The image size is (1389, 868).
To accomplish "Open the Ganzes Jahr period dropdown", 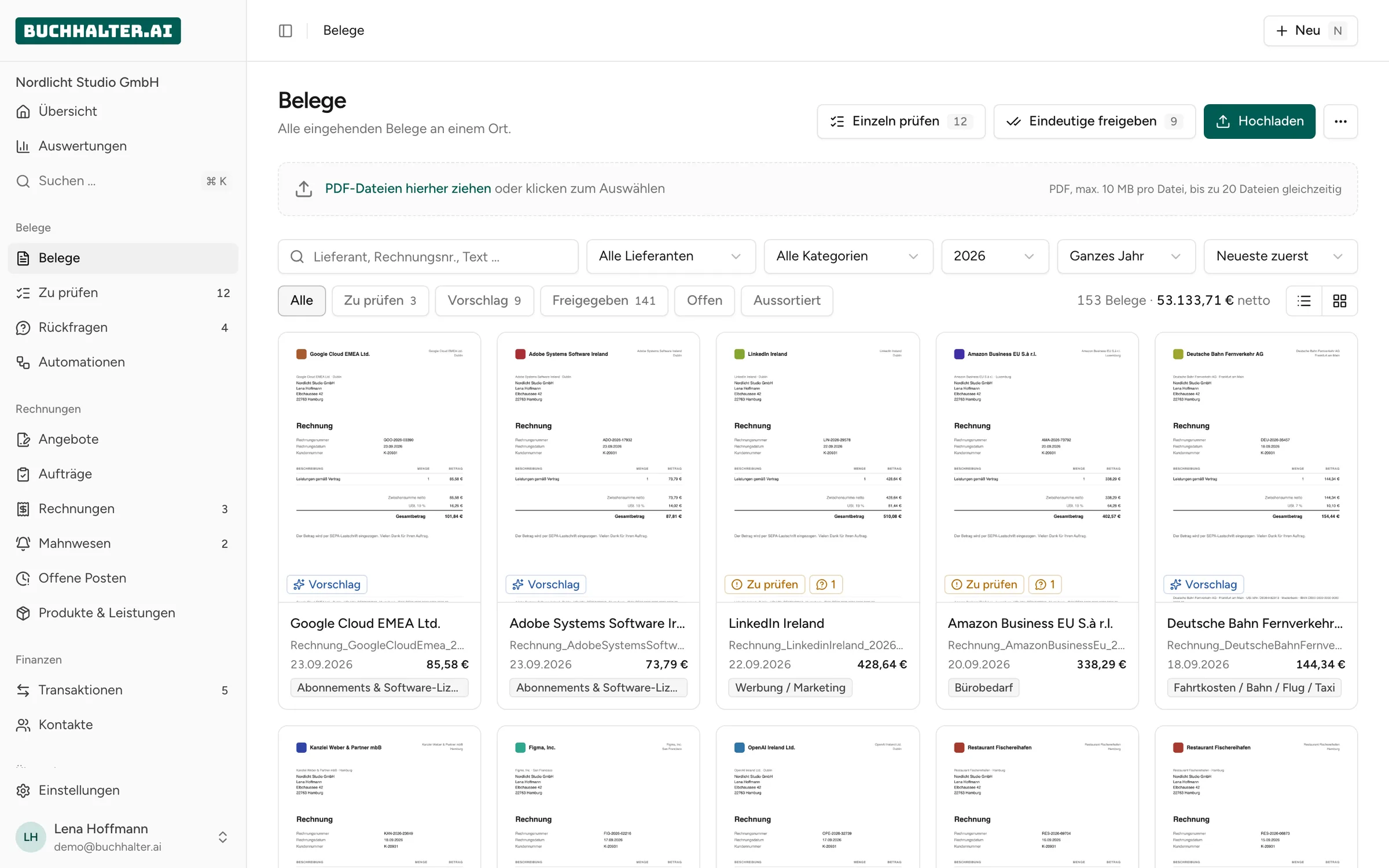I will click(1126, 256).
